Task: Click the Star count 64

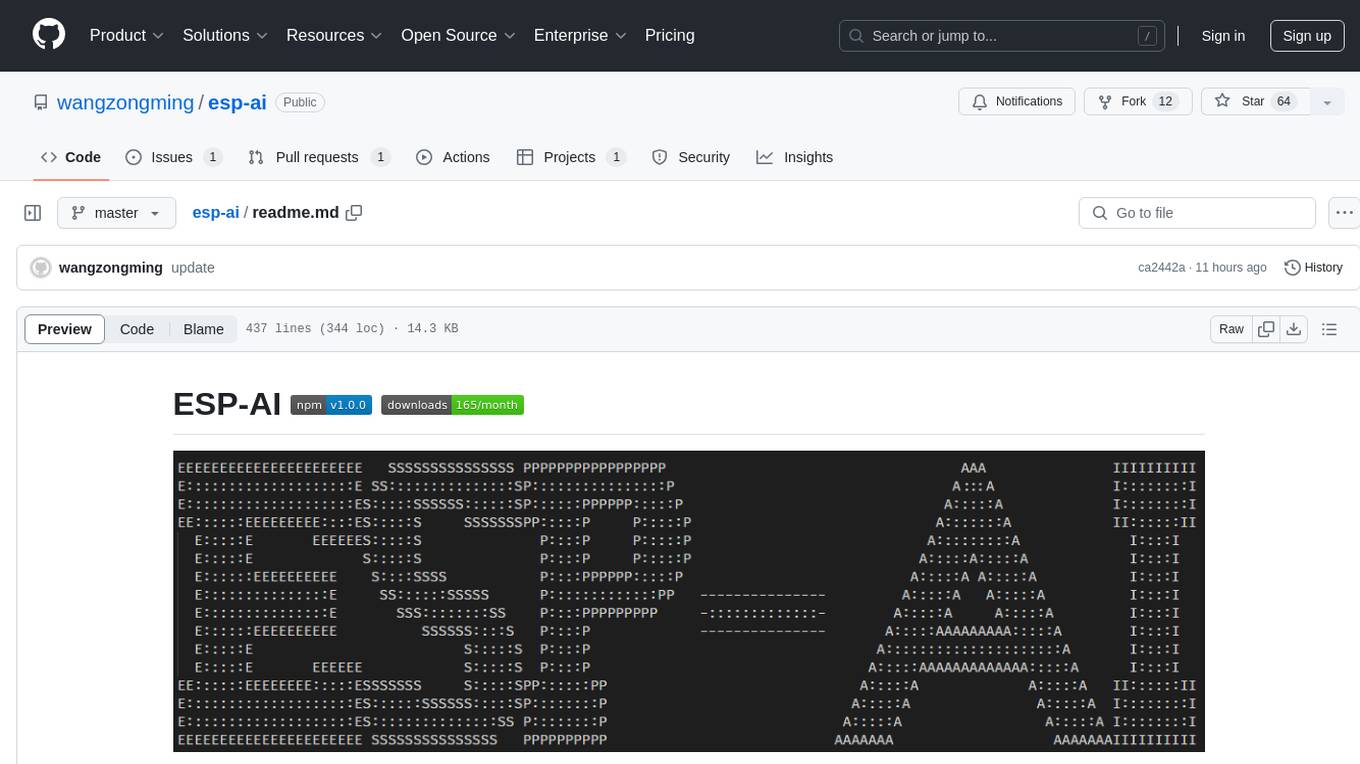Action: [1284, 102]
